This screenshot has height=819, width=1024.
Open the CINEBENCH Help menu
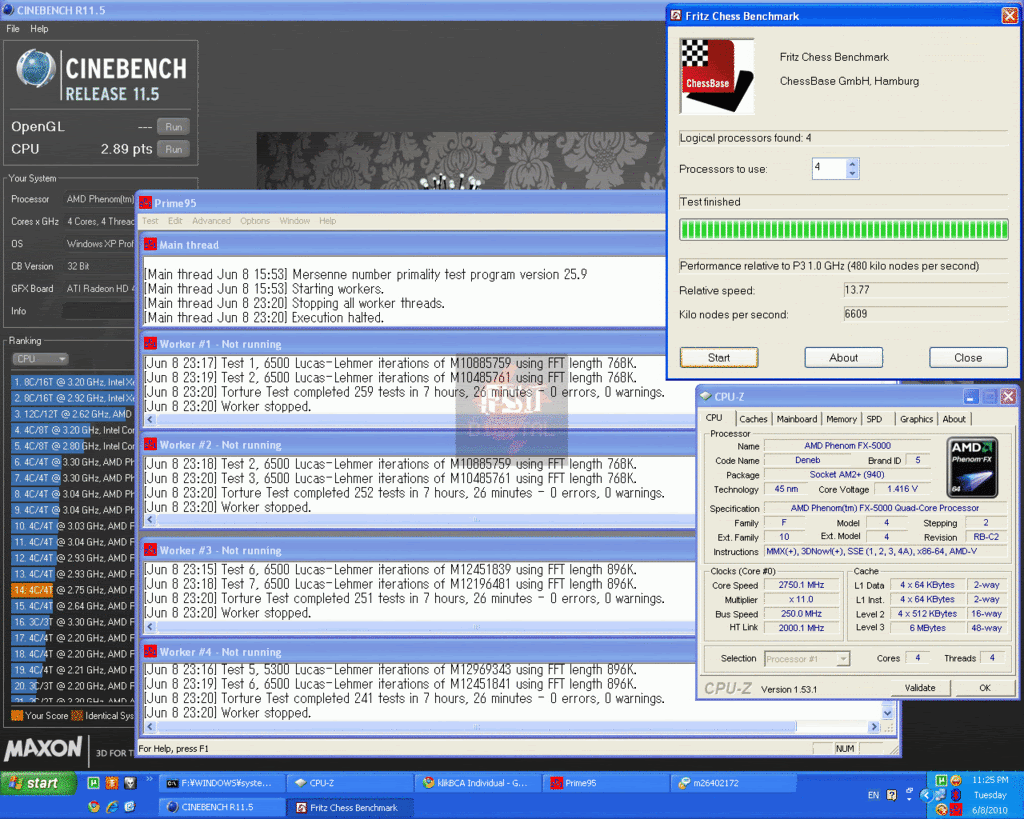(39, 29)
